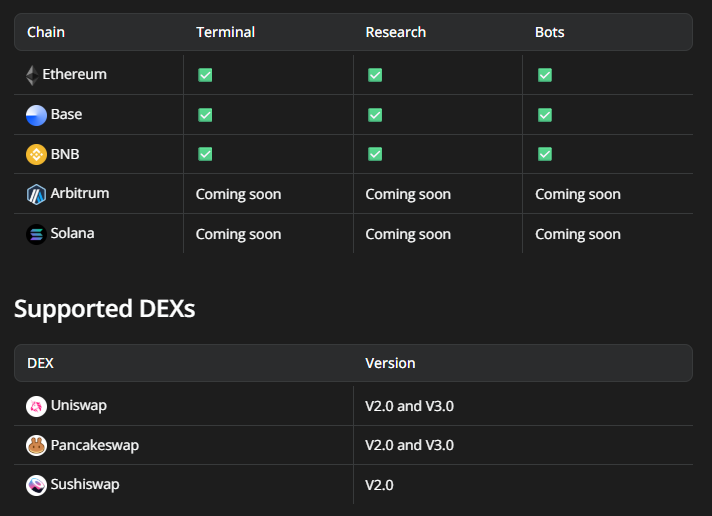
Task: Click the Supported DEXs heading
Action: (x=104, y=309)
